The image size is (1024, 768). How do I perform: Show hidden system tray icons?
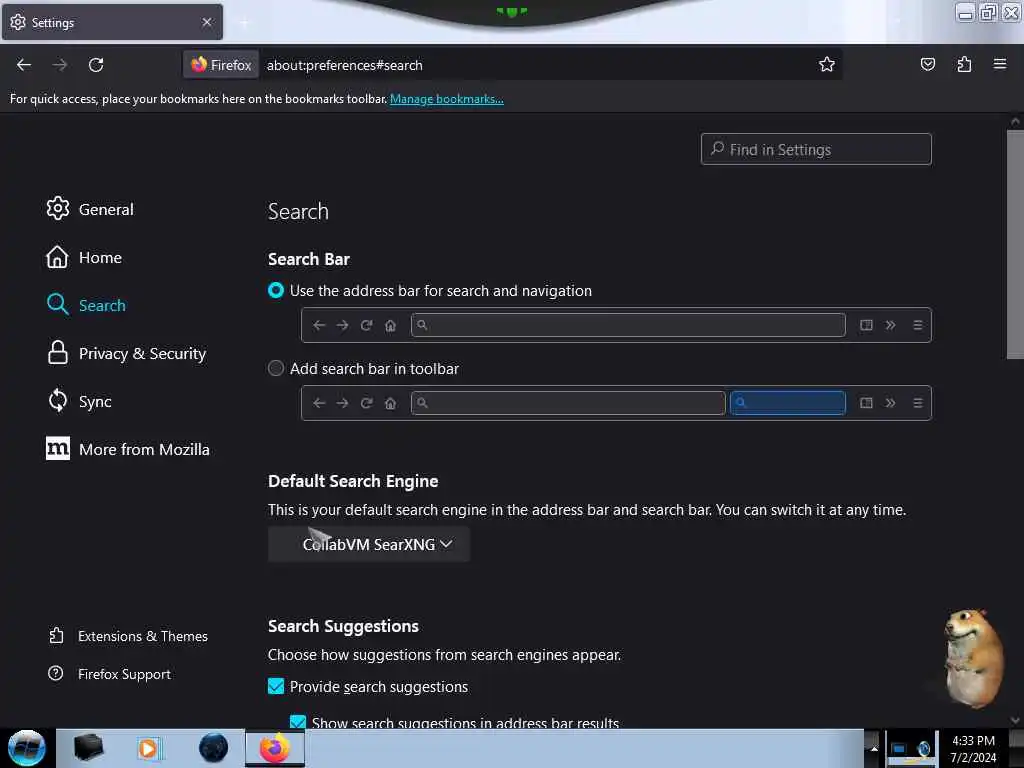874,749
